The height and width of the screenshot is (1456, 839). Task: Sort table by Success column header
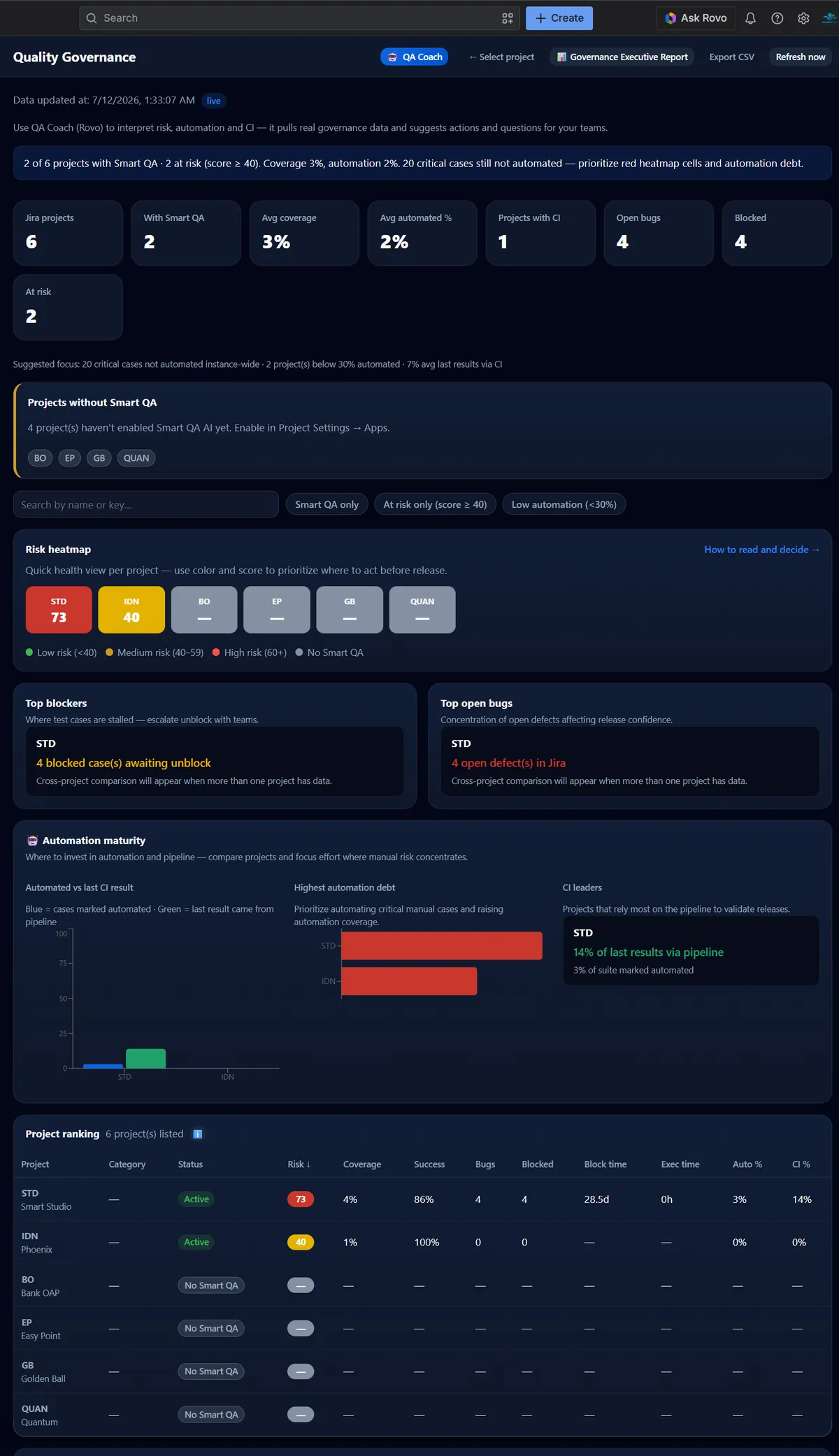429,1164
